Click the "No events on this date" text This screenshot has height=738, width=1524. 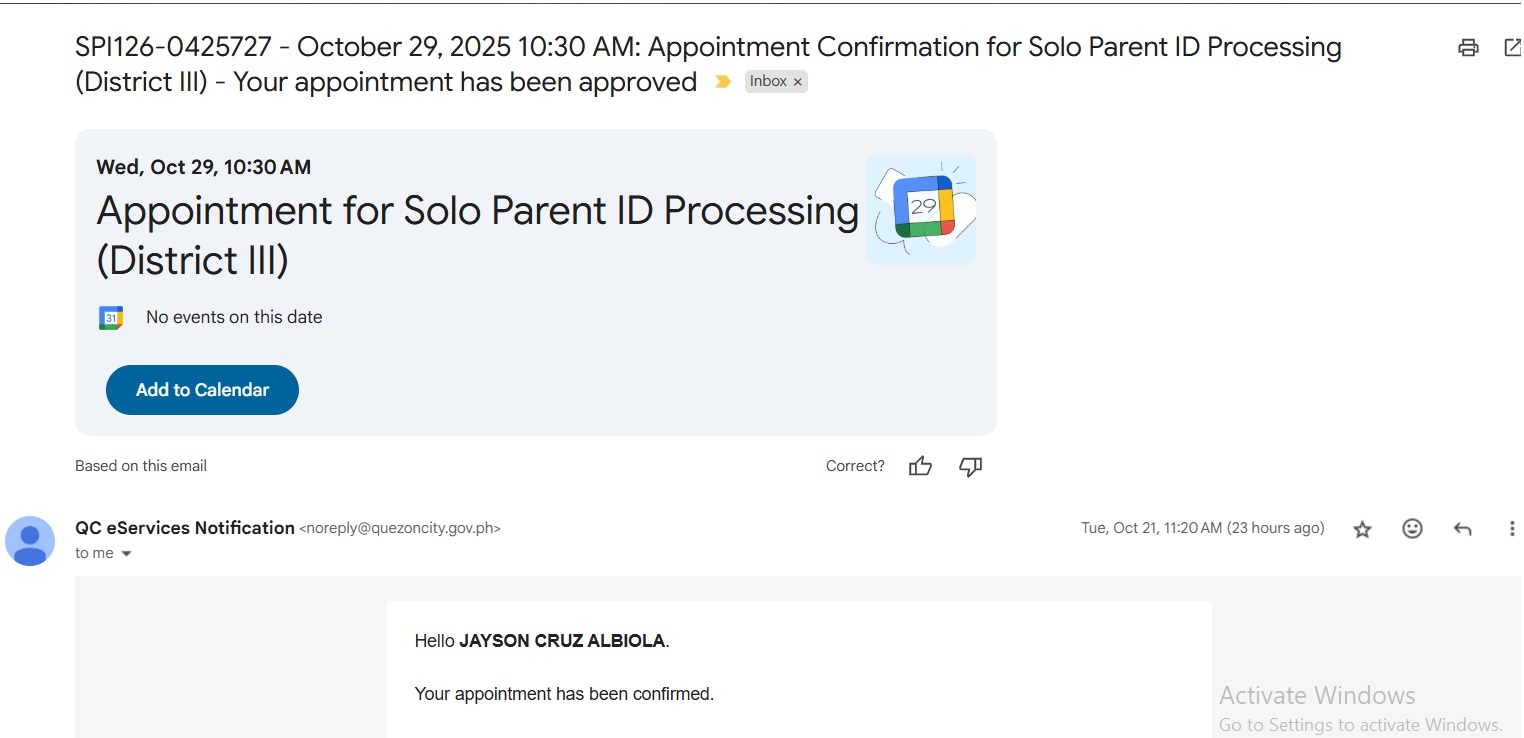tap(234, 318)
